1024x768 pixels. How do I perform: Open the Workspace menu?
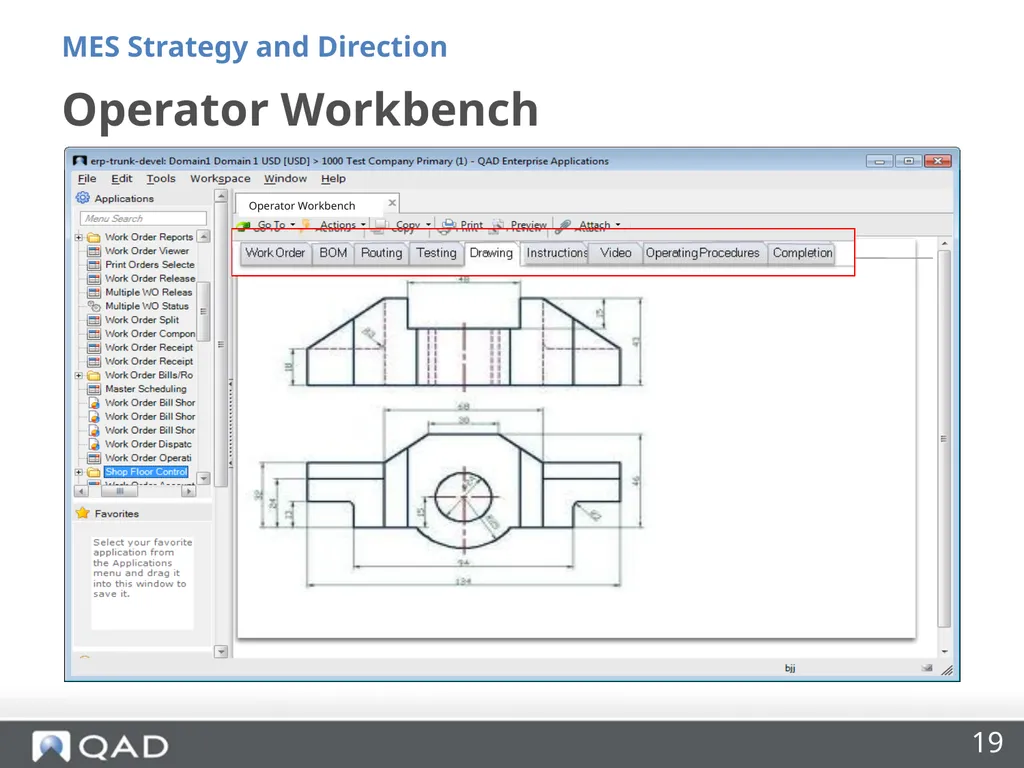click(220, 178)
